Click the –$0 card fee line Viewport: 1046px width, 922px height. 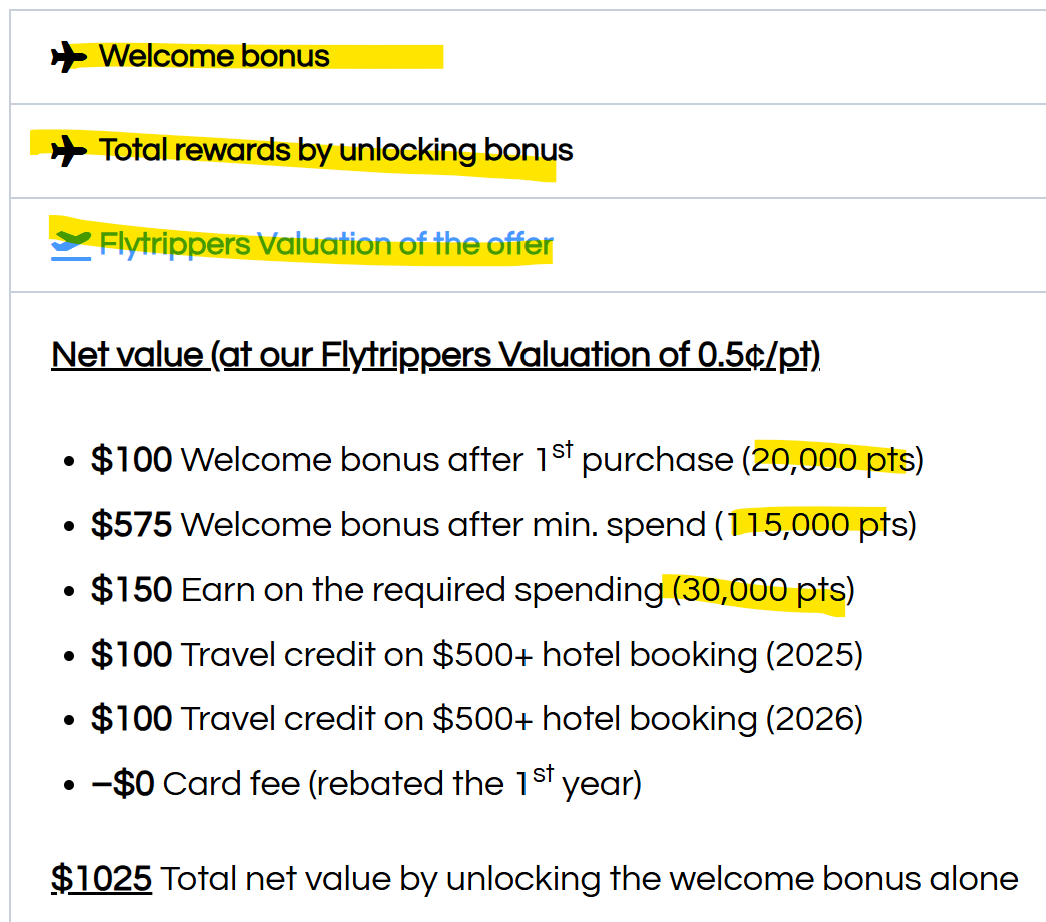(366, 782)
